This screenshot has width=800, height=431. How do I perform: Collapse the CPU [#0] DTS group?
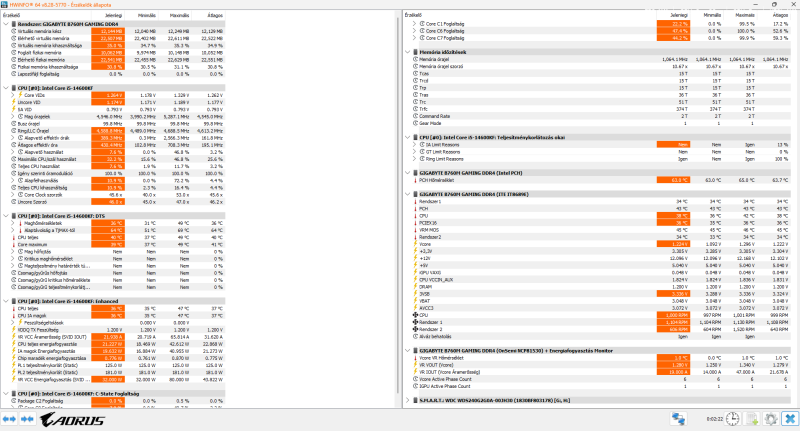(x=6, y=216)
